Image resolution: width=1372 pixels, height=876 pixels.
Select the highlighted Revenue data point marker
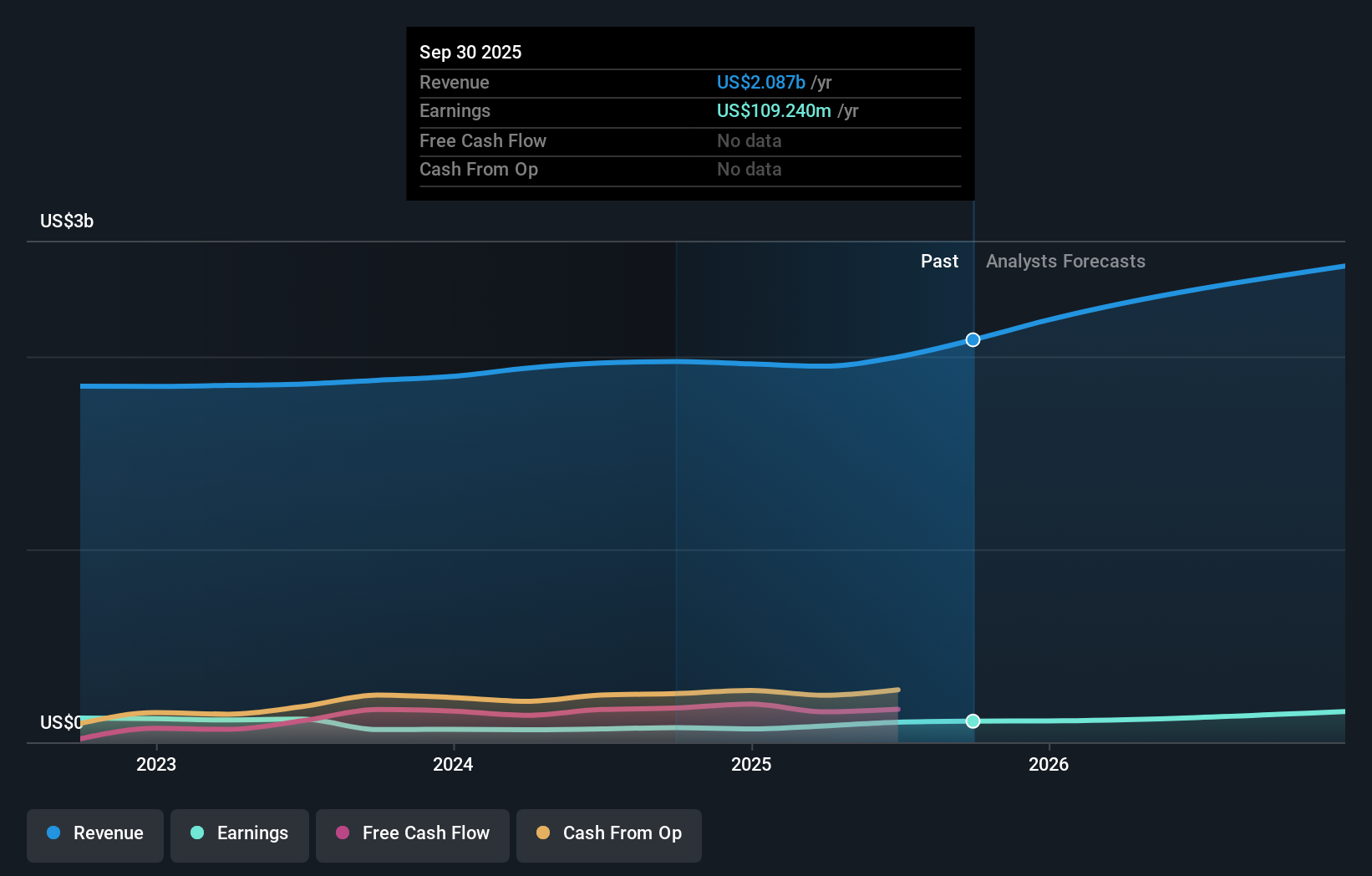click(972, 339)
